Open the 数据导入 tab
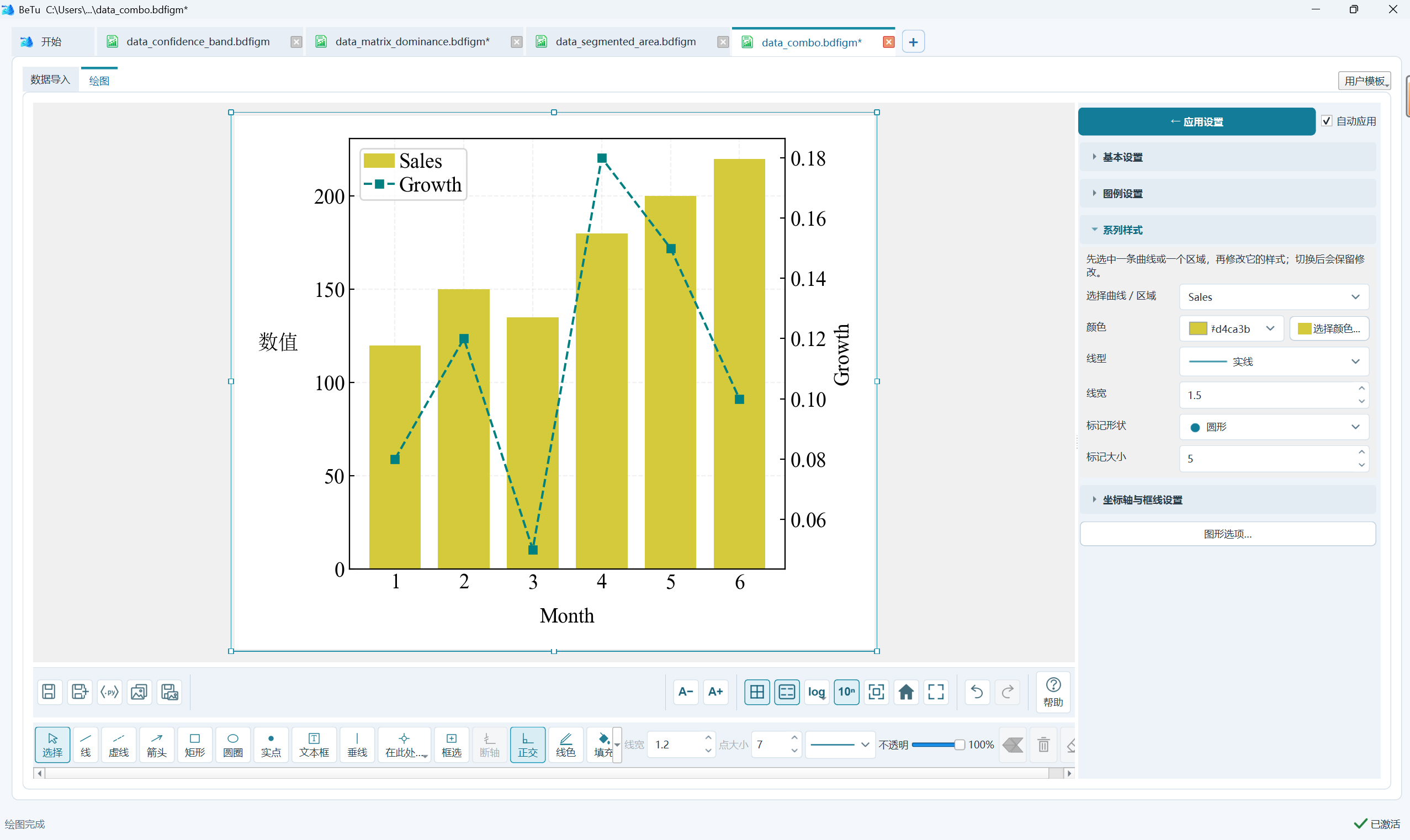 (x=50, y=79)
